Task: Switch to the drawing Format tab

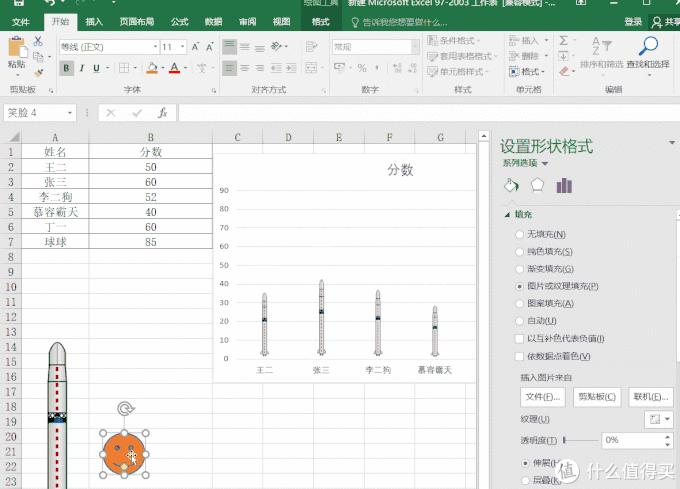Action: (320, 22)
